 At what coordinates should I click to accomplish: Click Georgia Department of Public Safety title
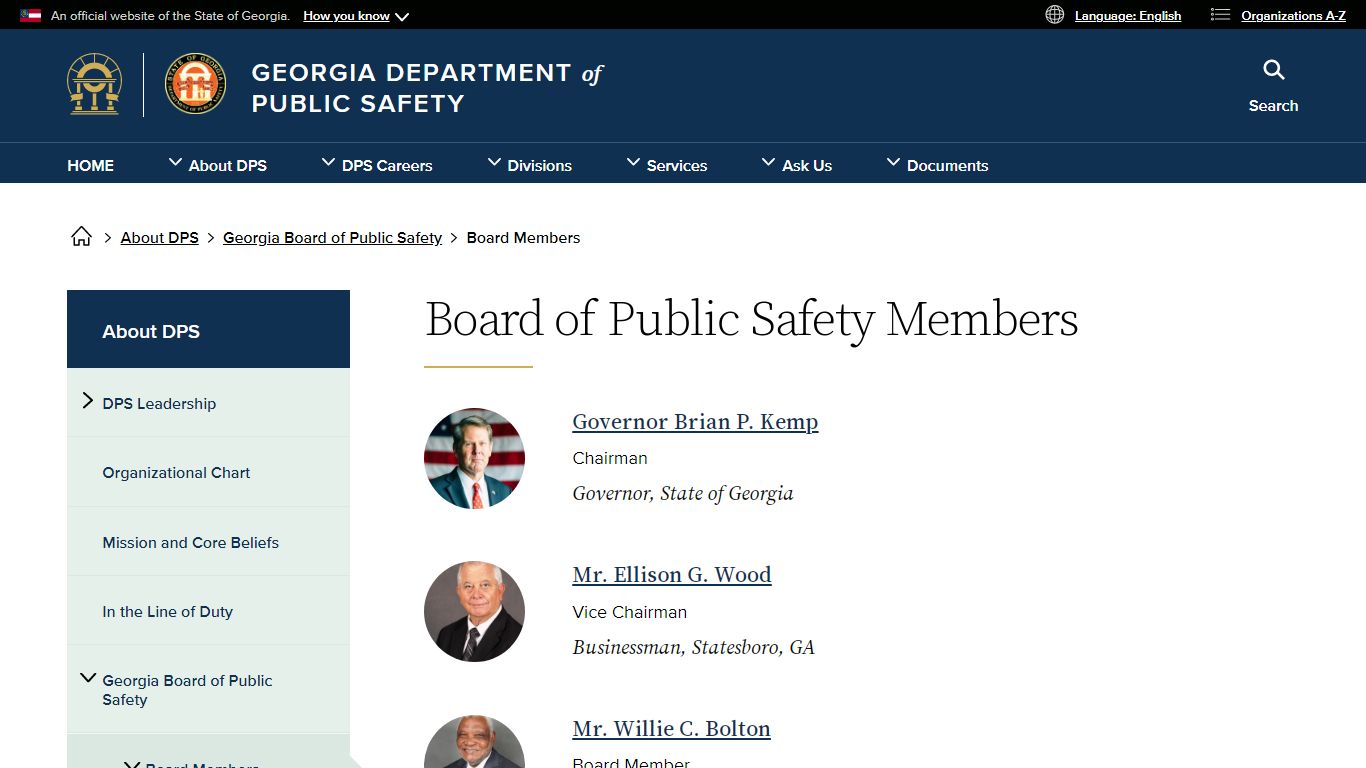[x=427, y=88]
